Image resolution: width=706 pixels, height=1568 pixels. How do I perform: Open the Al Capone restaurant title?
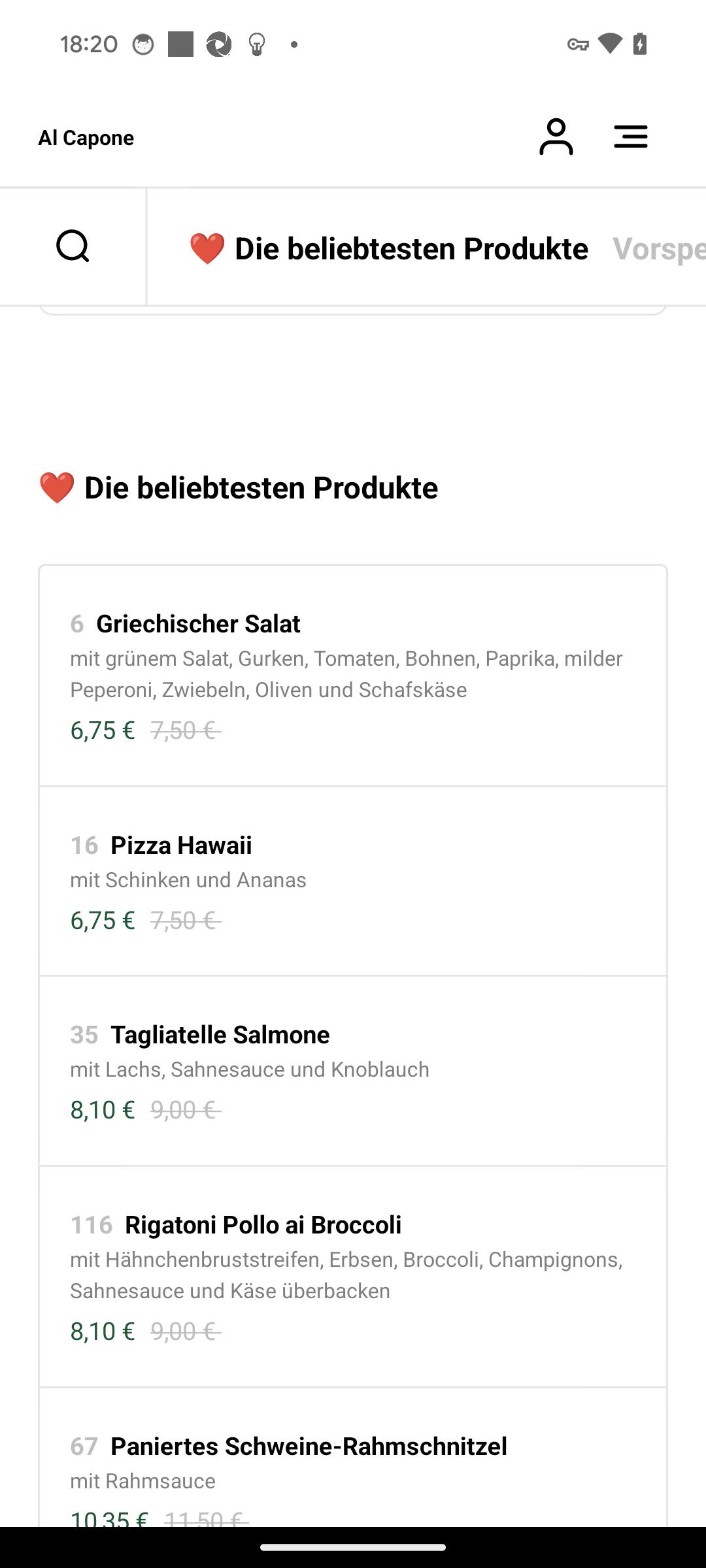[86, 138]
